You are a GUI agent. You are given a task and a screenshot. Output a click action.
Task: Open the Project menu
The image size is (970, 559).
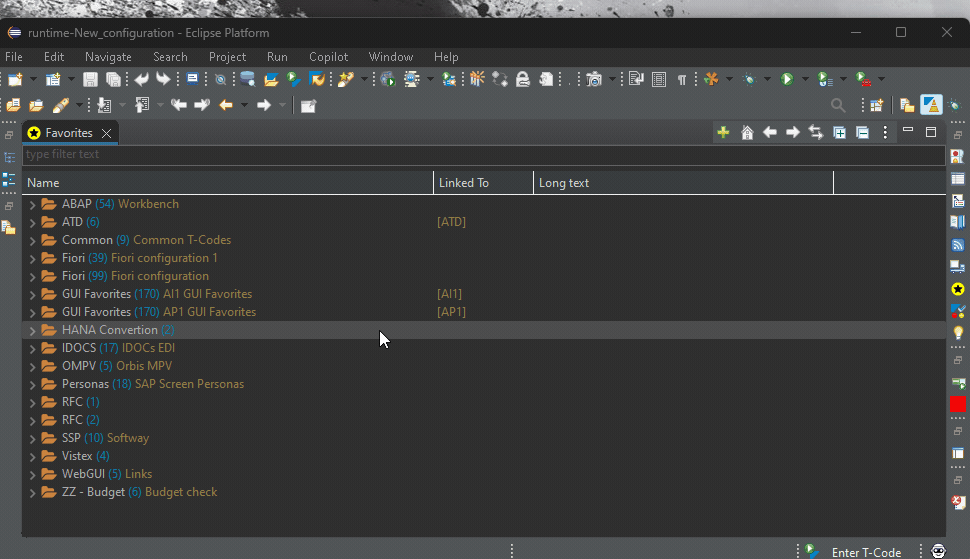click(227, 57)
